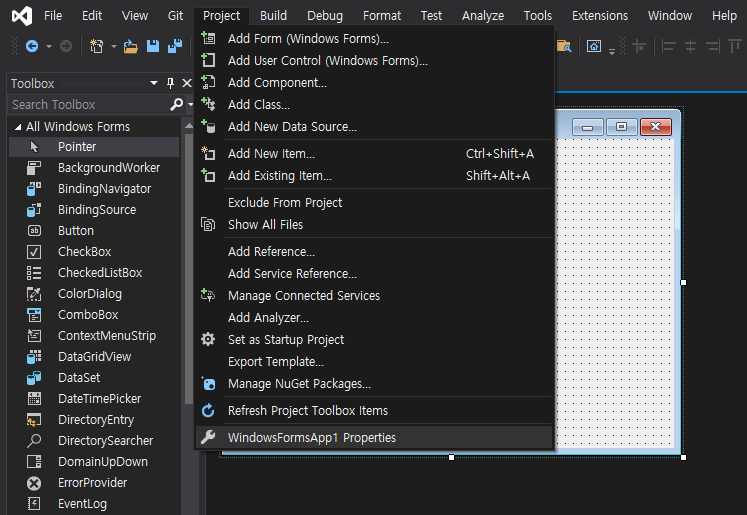Viewport: 747px width, 515px height.
Task: Open the Toolbox window position dropdown arrow
Action: 153,83
